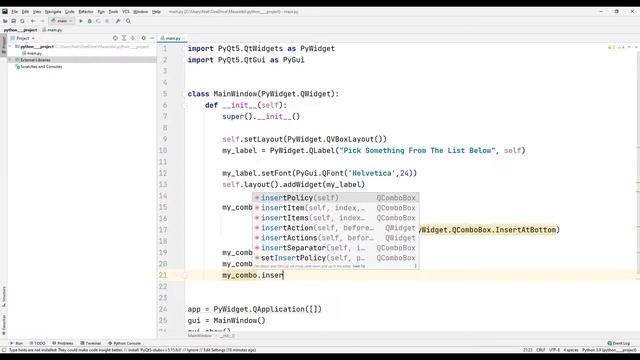Open the 'main' run configuration dropdown
The height and width of the screenshot is (360, 640).
62,21
